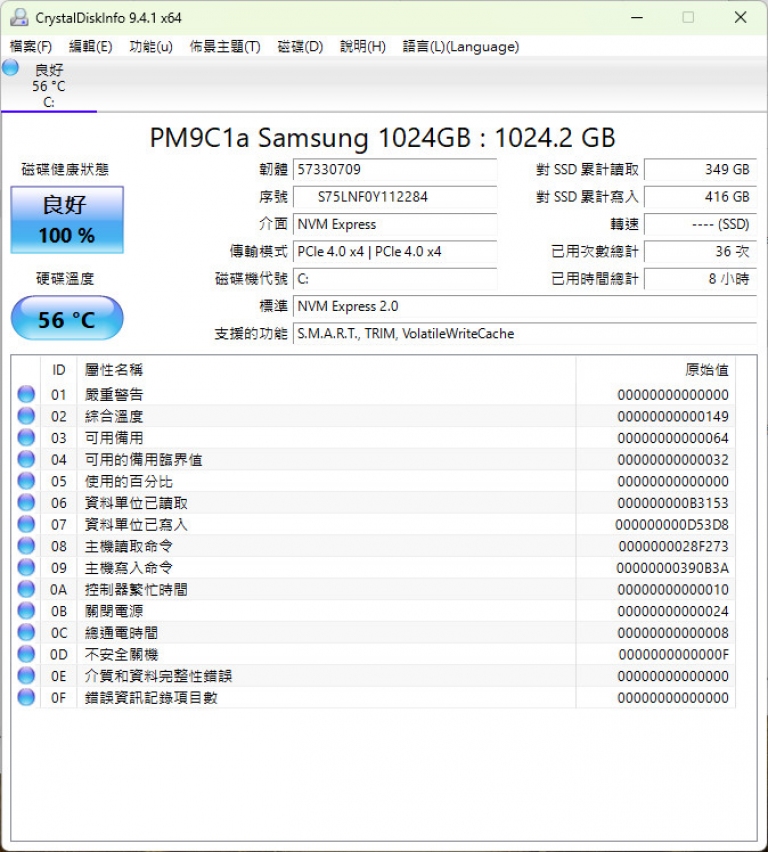
Task: Click the 56 °C temperature button
Action: click(67, 318)
